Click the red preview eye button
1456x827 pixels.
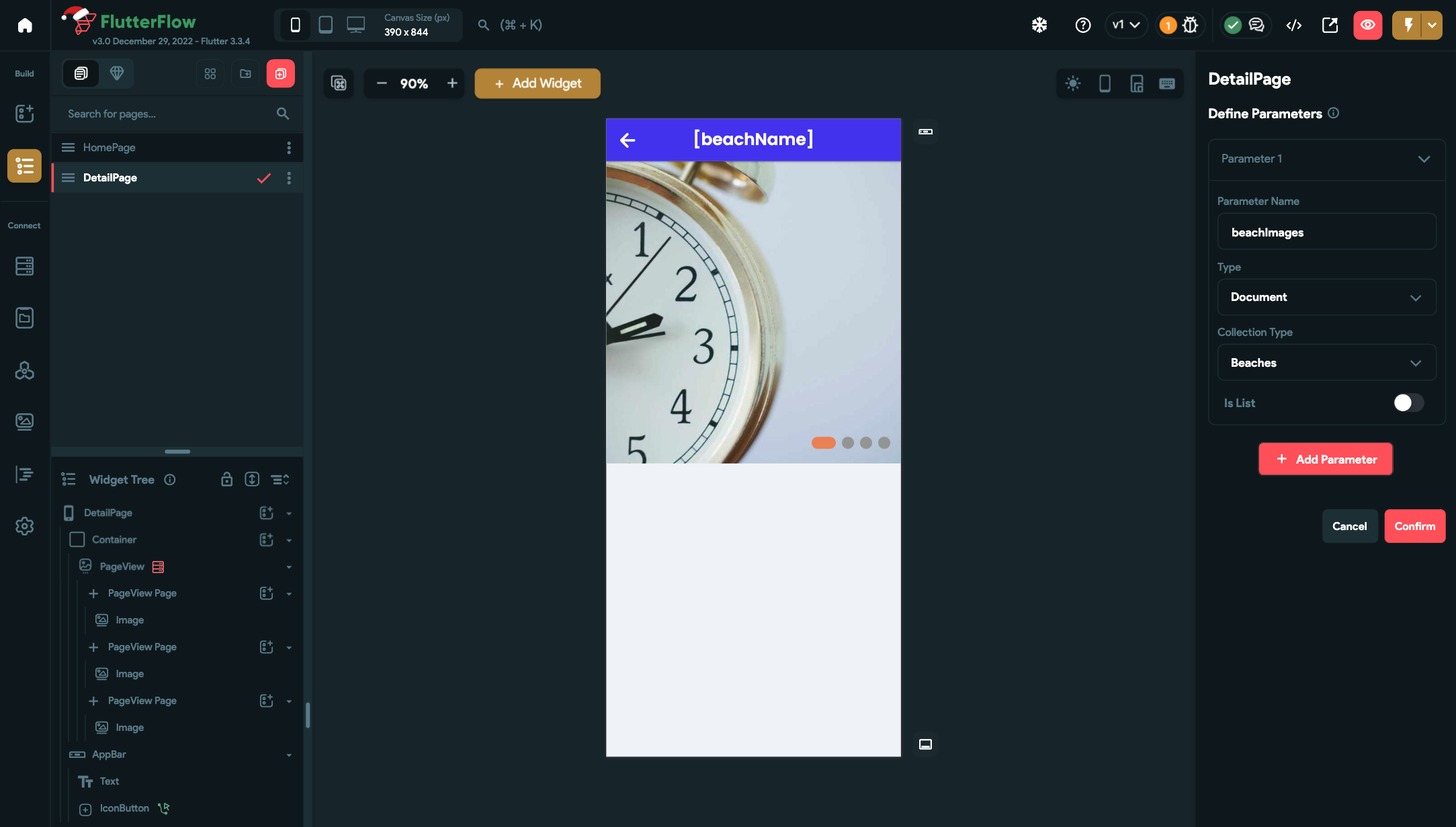tap(1367, 25)
